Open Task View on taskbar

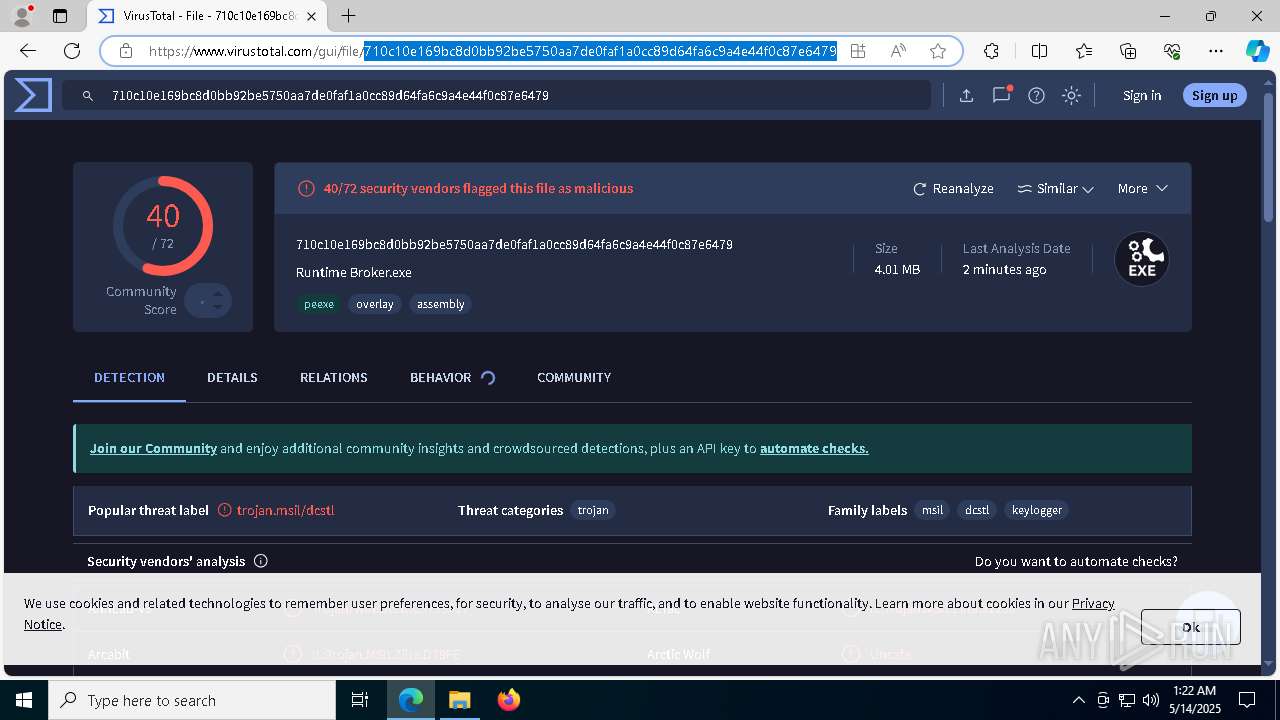click(x=360, y=700)
